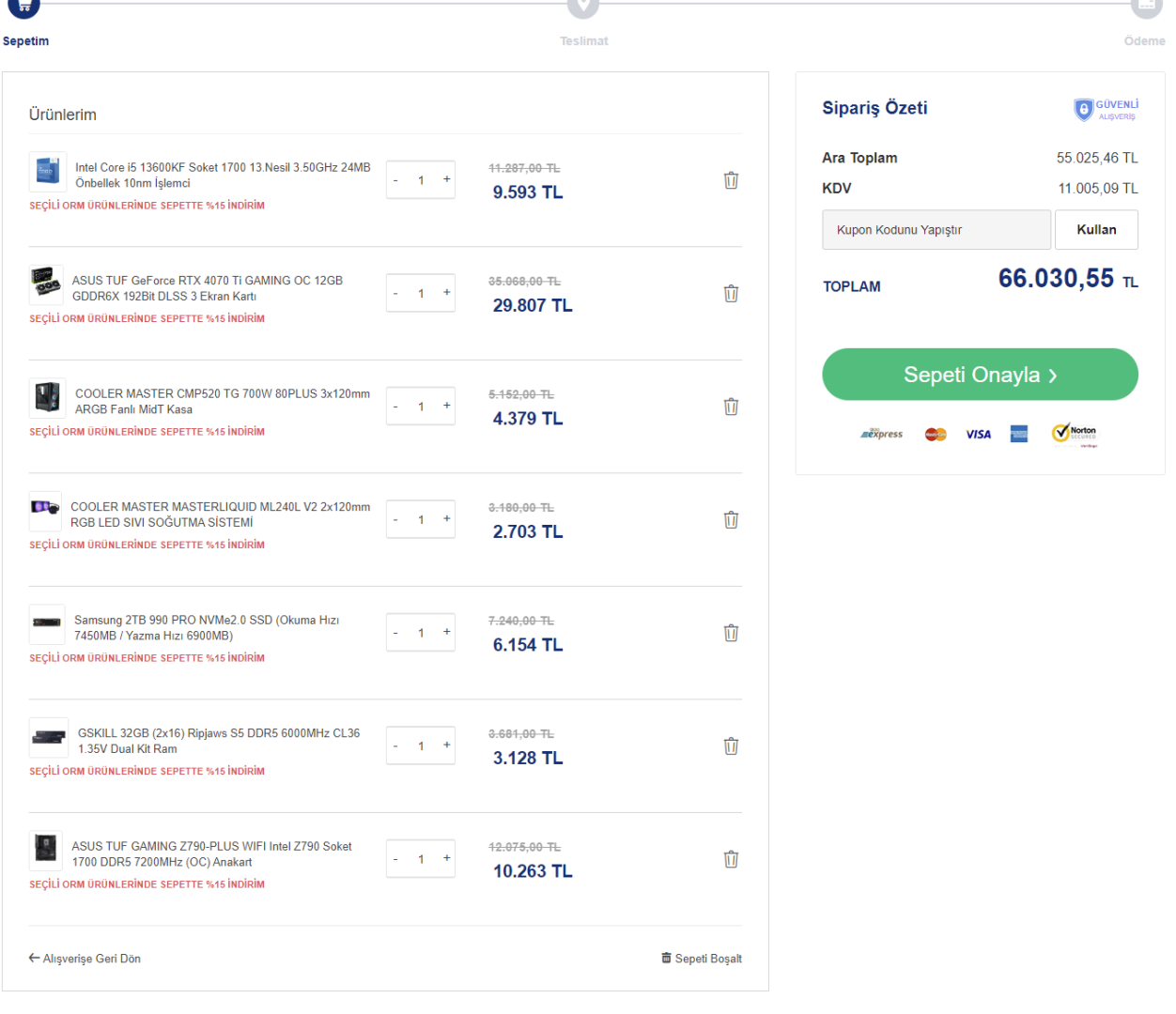1176x1014 pixels.
Task: Increase quantity of Samsung 990 PRO SSD
Action: tap(447, 632)
